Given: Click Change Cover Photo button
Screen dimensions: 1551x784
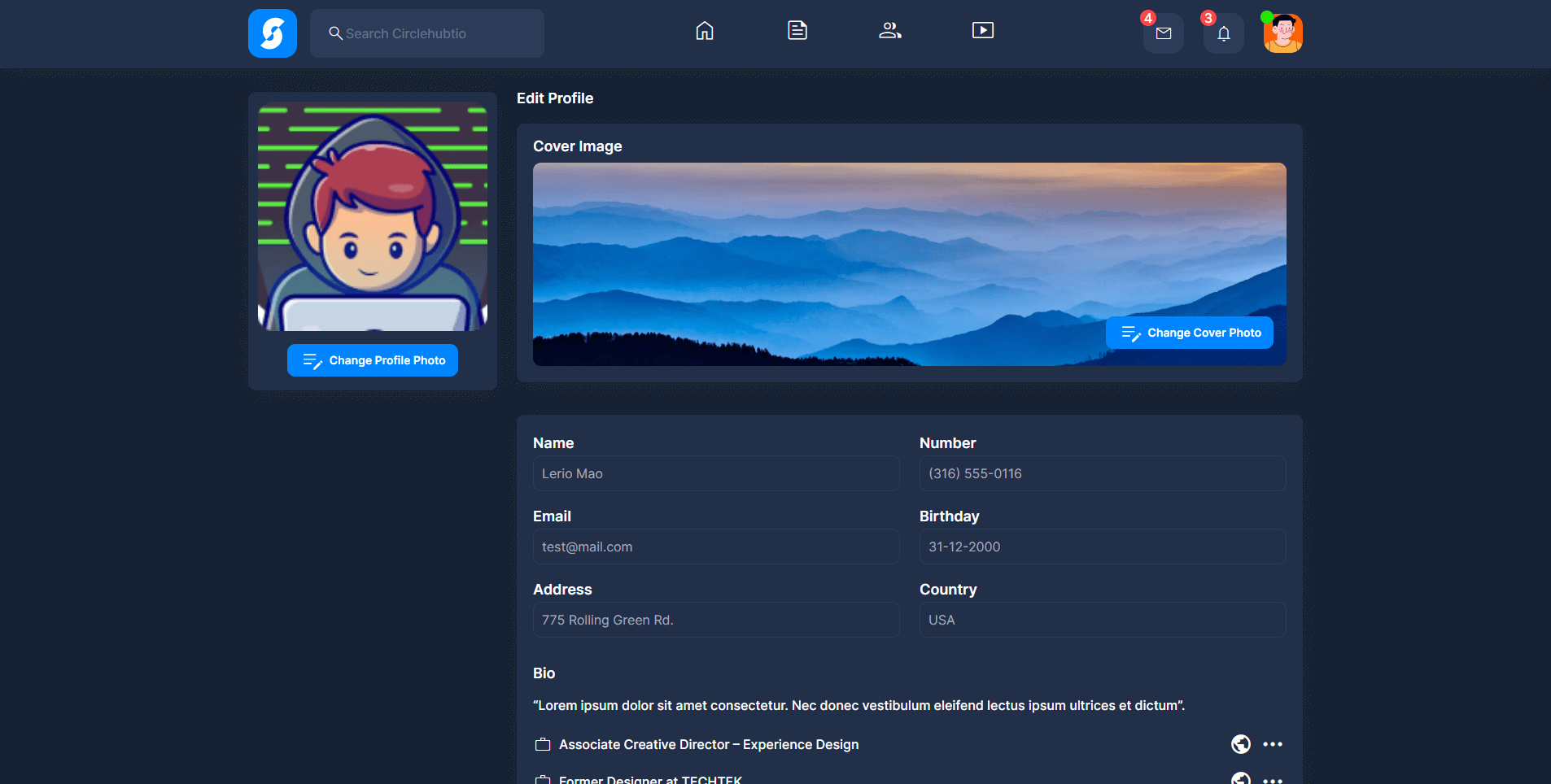Looking at the screenshot, I should pos(1190,333).
